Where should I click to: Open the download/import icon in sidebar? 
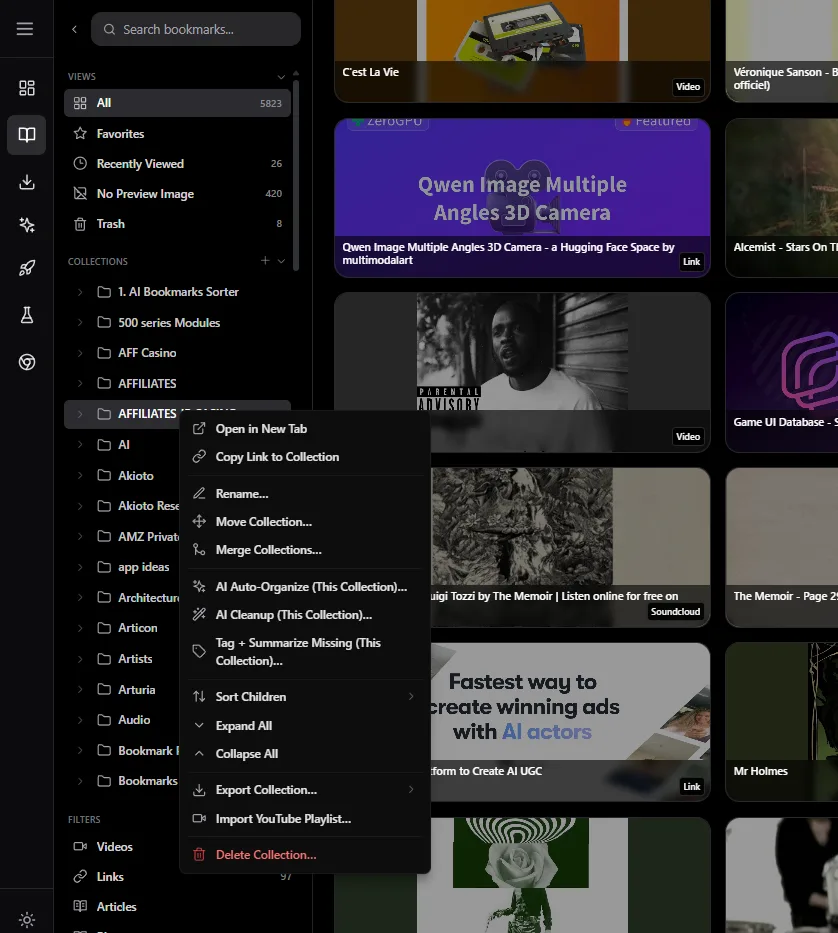(x=27, y=181)
